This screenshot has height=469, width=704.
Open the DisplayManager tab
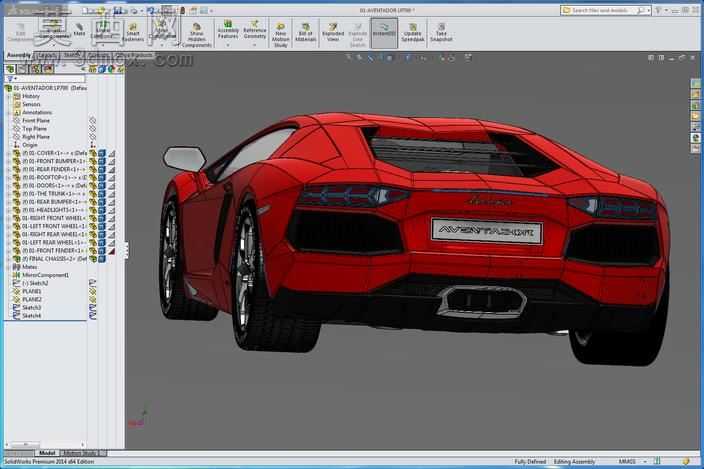[48, 69]
